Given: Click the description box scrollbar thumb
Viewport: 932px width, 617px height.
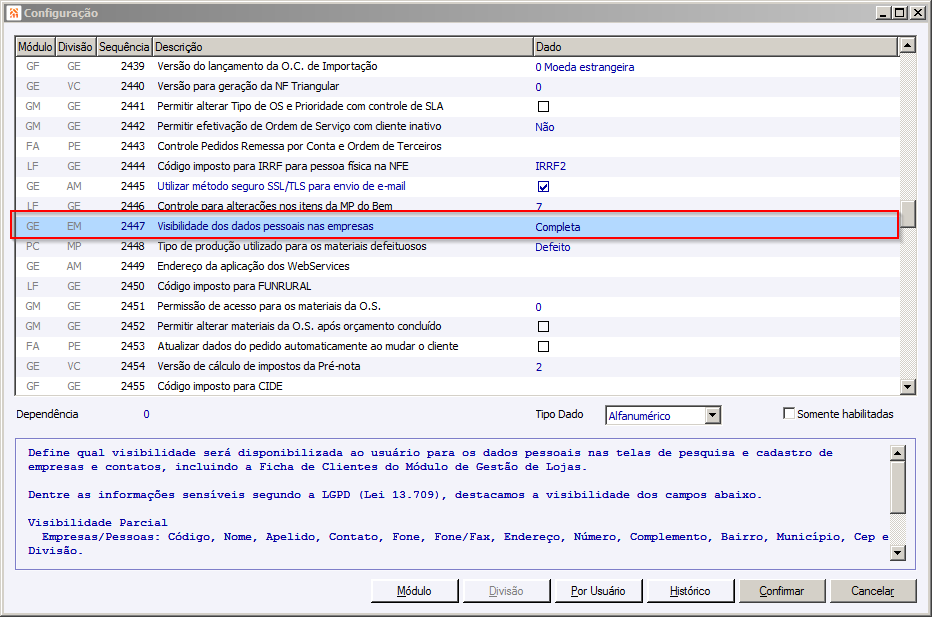Looking at the screenshot, I should click(x=898, y=487).
